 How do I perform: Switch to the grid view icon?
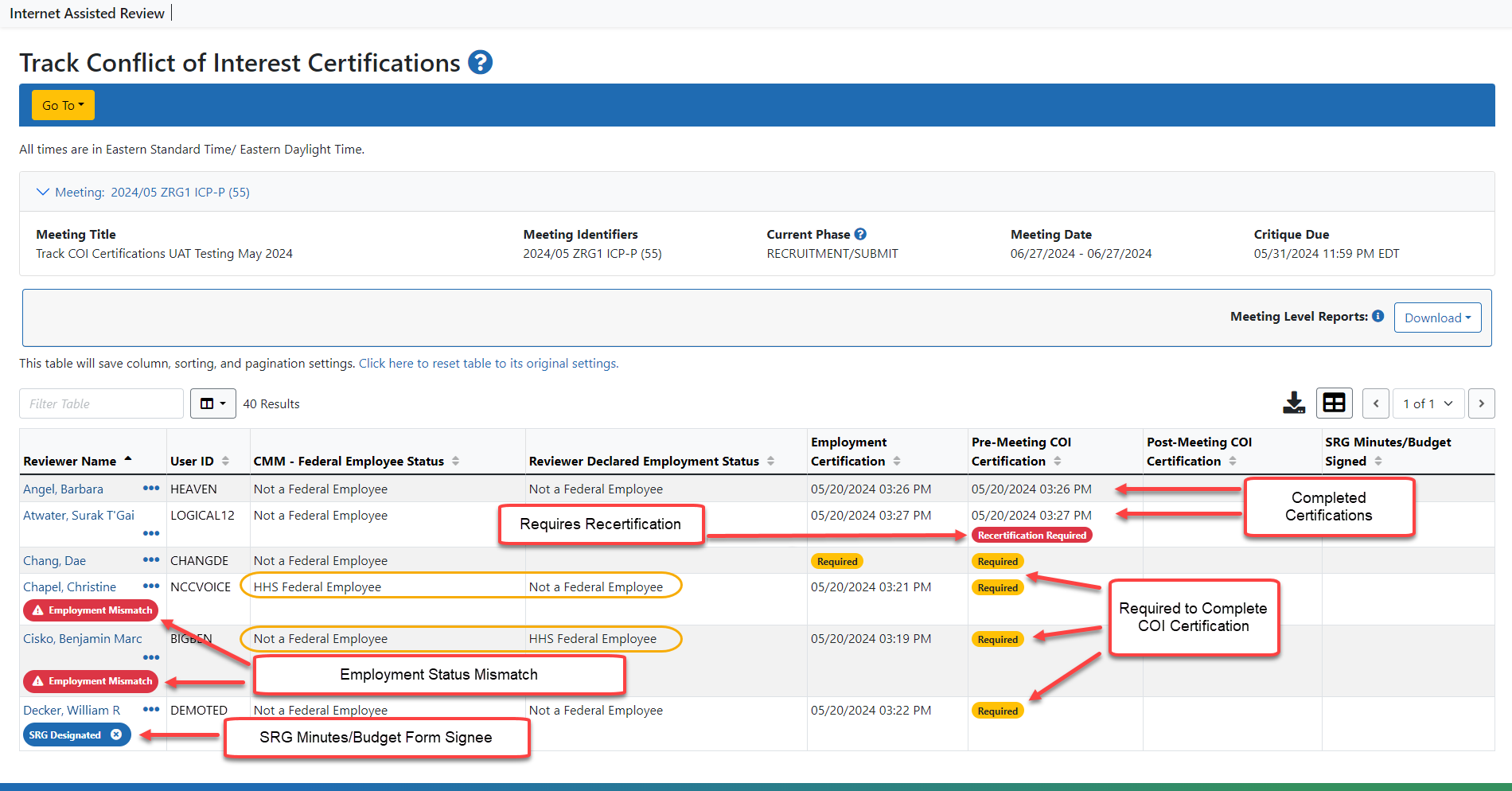(x=1335, y=403)
